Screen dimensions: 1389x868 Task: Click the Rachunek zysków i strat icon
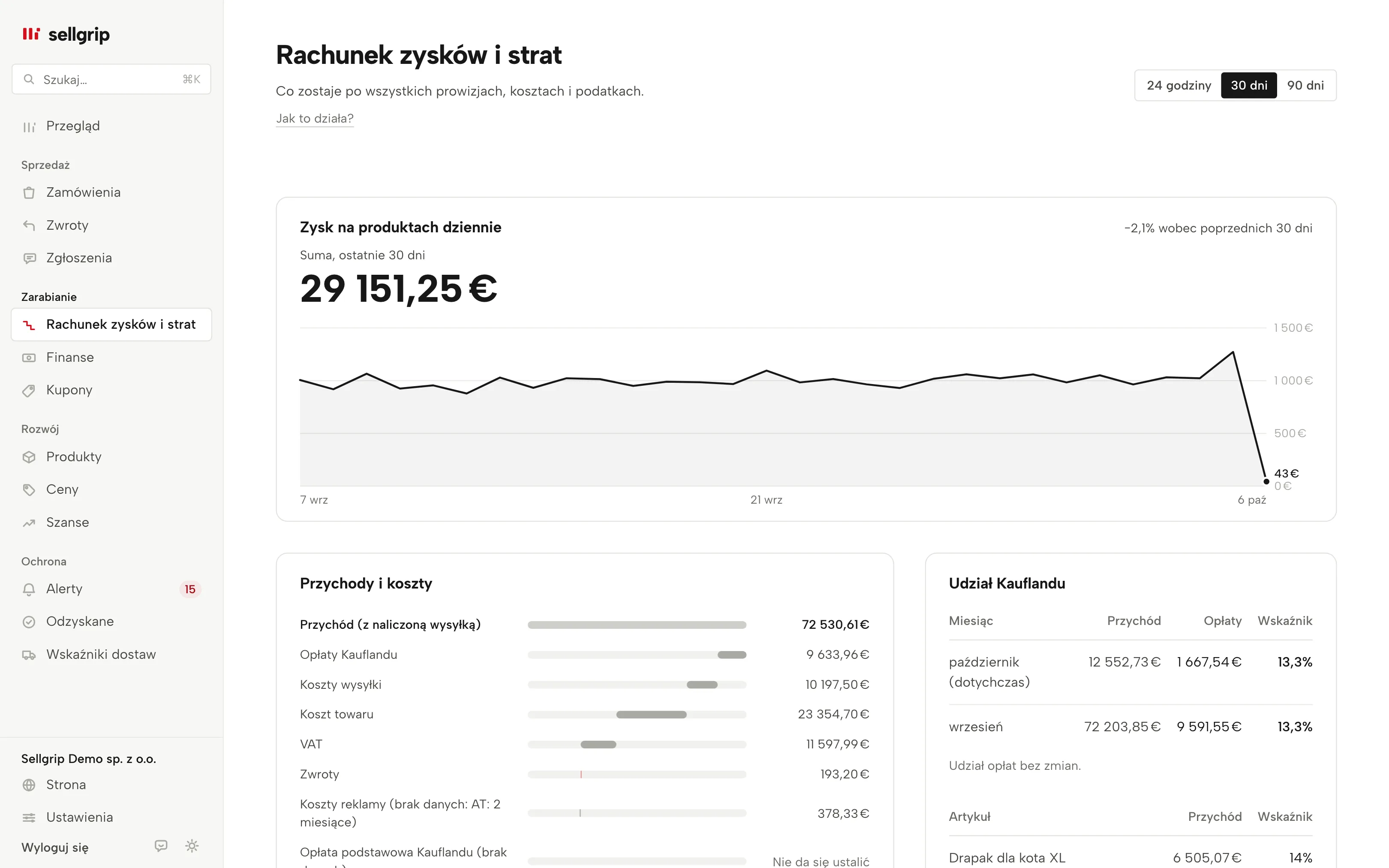(x=29, y=325)
